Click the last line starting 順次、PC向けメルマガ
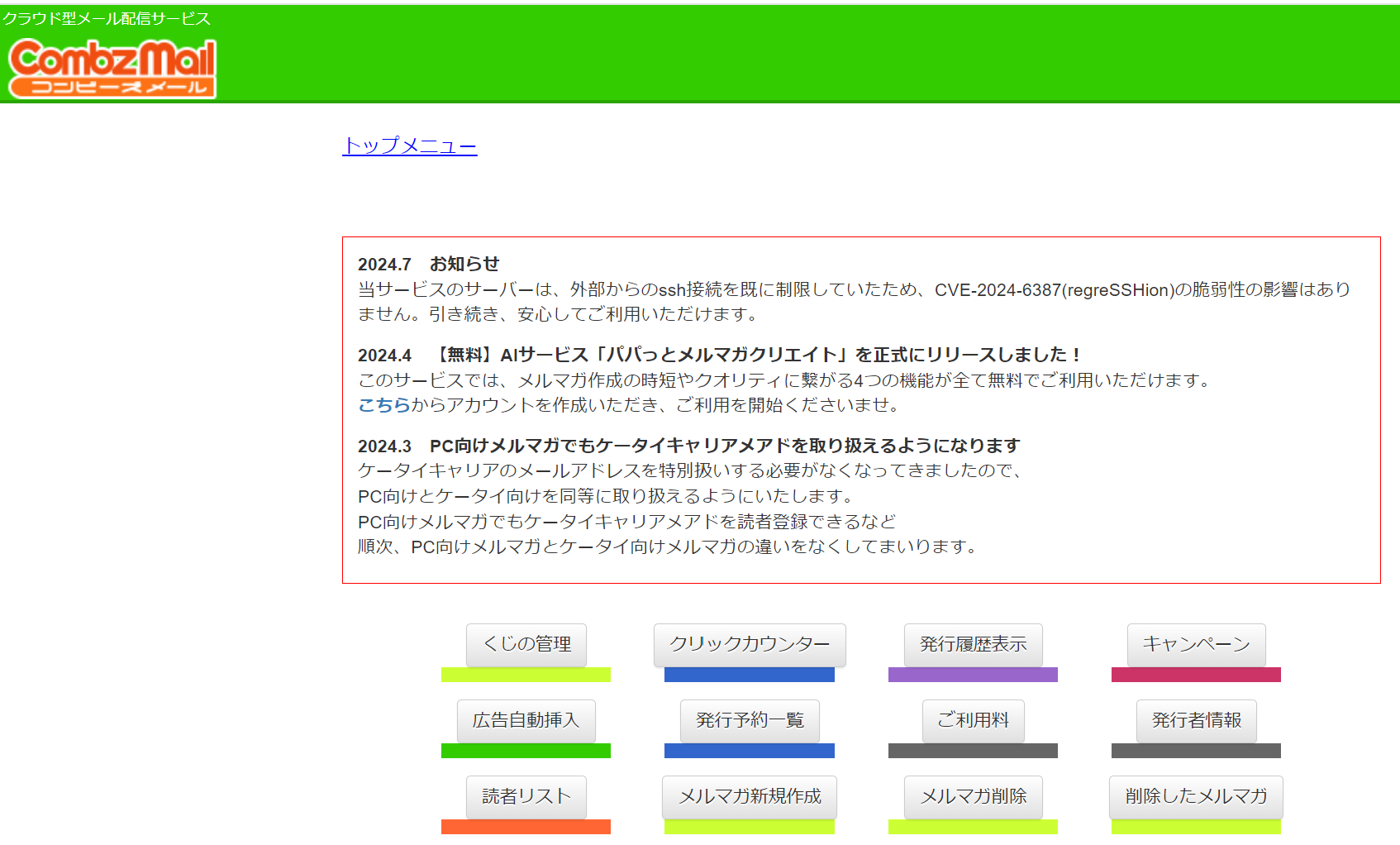 669,547
